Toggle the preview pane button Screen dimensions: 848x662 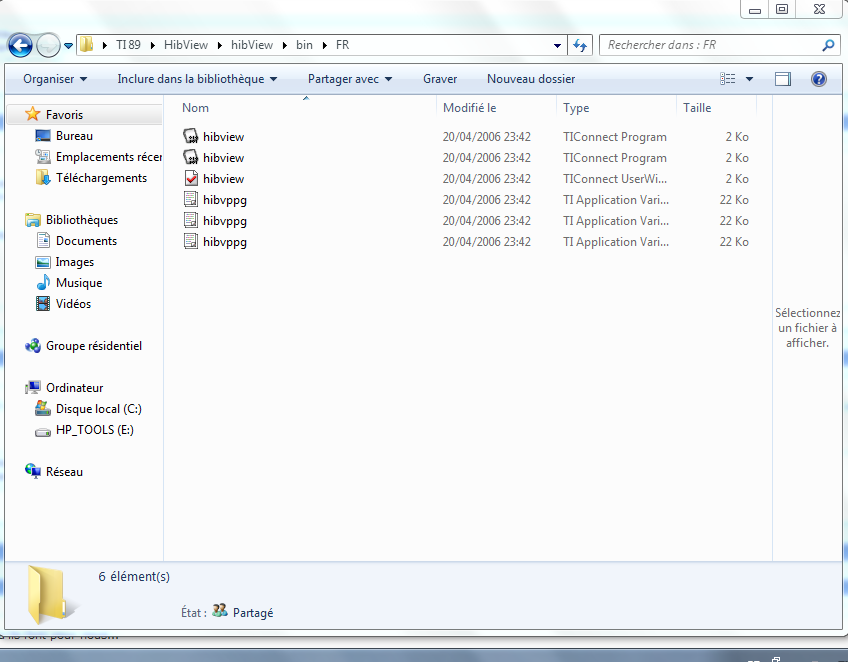point(783,79)
